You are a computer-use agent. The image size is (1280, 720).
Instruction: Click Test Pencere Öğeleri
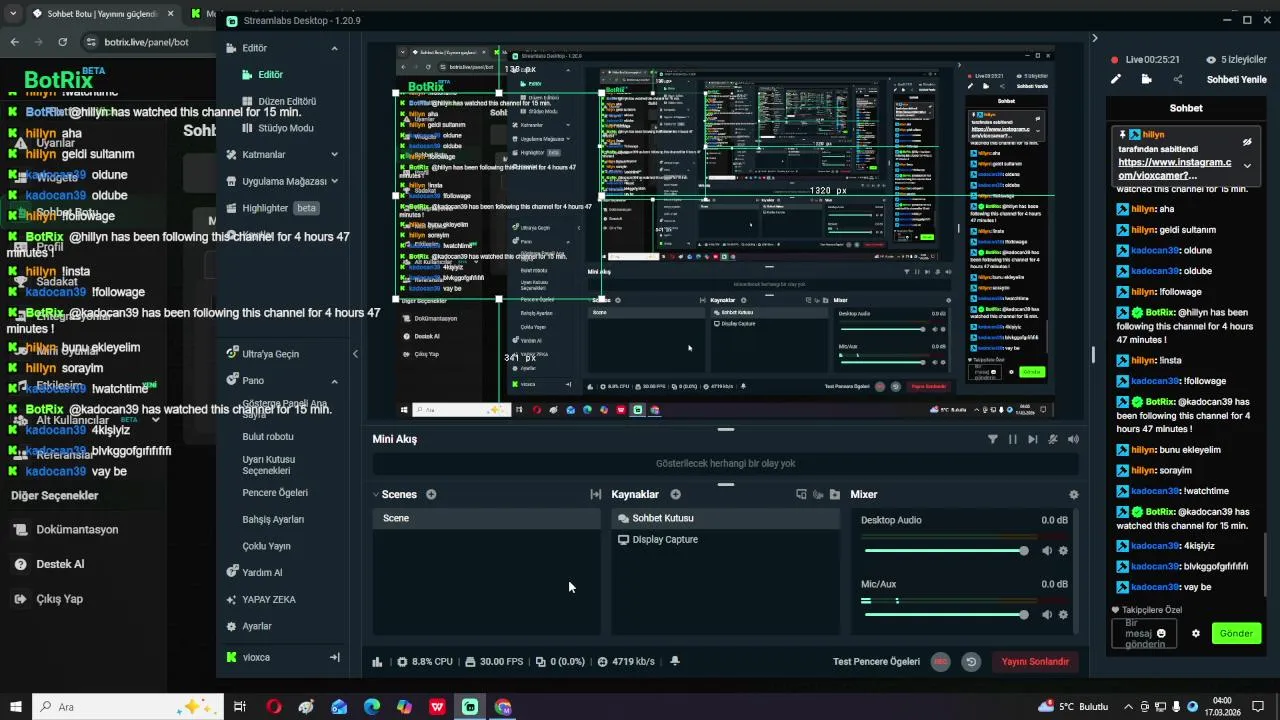(876, 661)
